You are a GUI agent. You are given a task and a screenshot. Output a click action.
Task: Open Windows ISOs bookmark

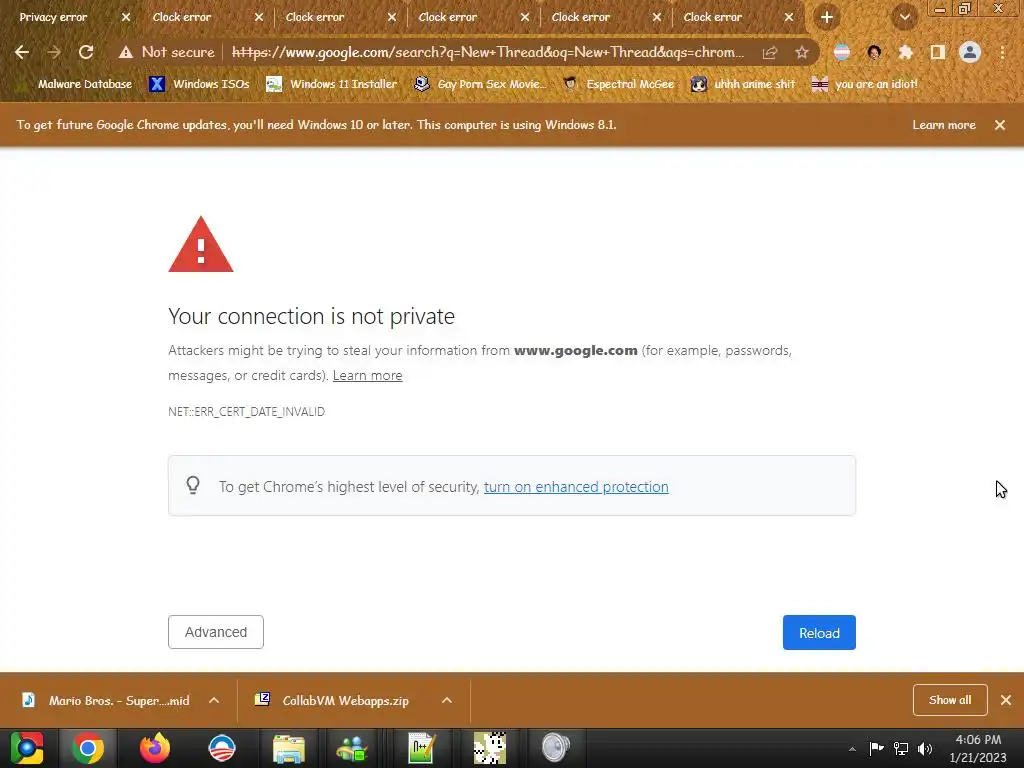200,84
